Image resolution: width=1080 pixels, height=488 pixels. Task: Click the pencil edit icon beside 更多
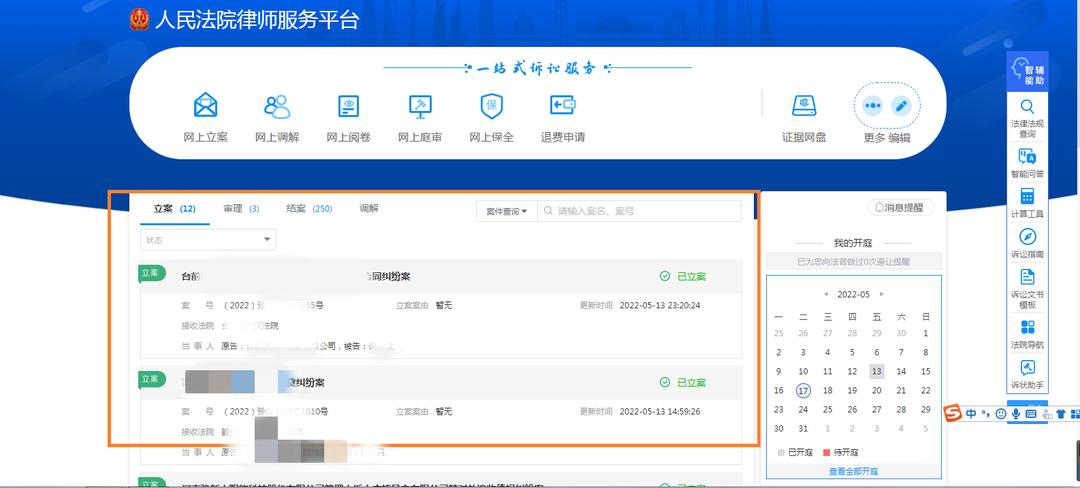pos(902,105)
